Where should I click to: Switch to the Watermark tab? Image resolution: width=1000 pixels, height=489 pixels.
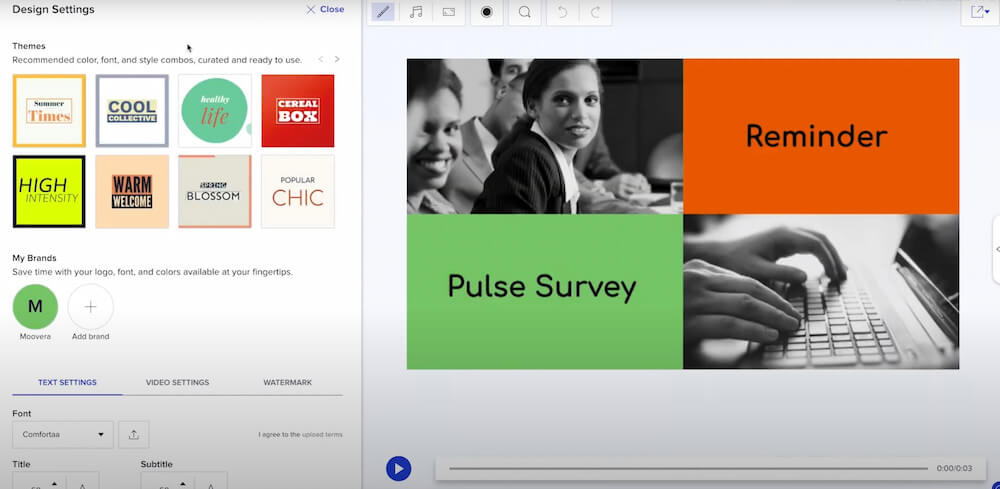(287, 382)
